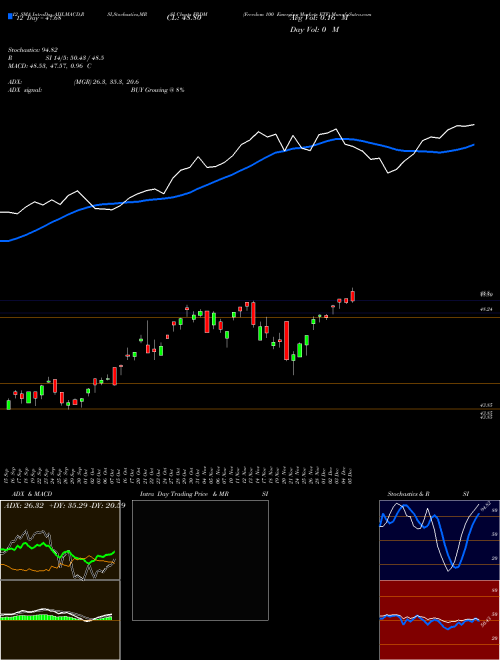
Task: Open the ADX & MACD indicator panel
Action: coord(60,540)
